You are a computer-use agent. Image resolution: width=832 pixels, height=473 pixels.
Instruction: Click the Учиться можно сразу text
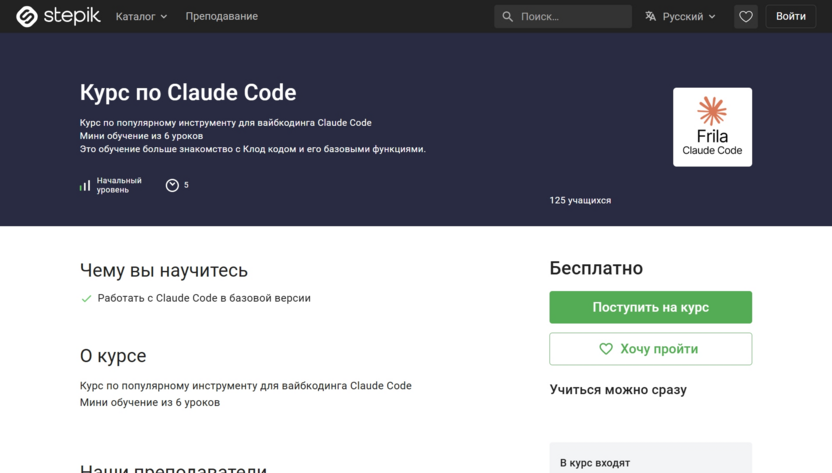click(618, 390)
